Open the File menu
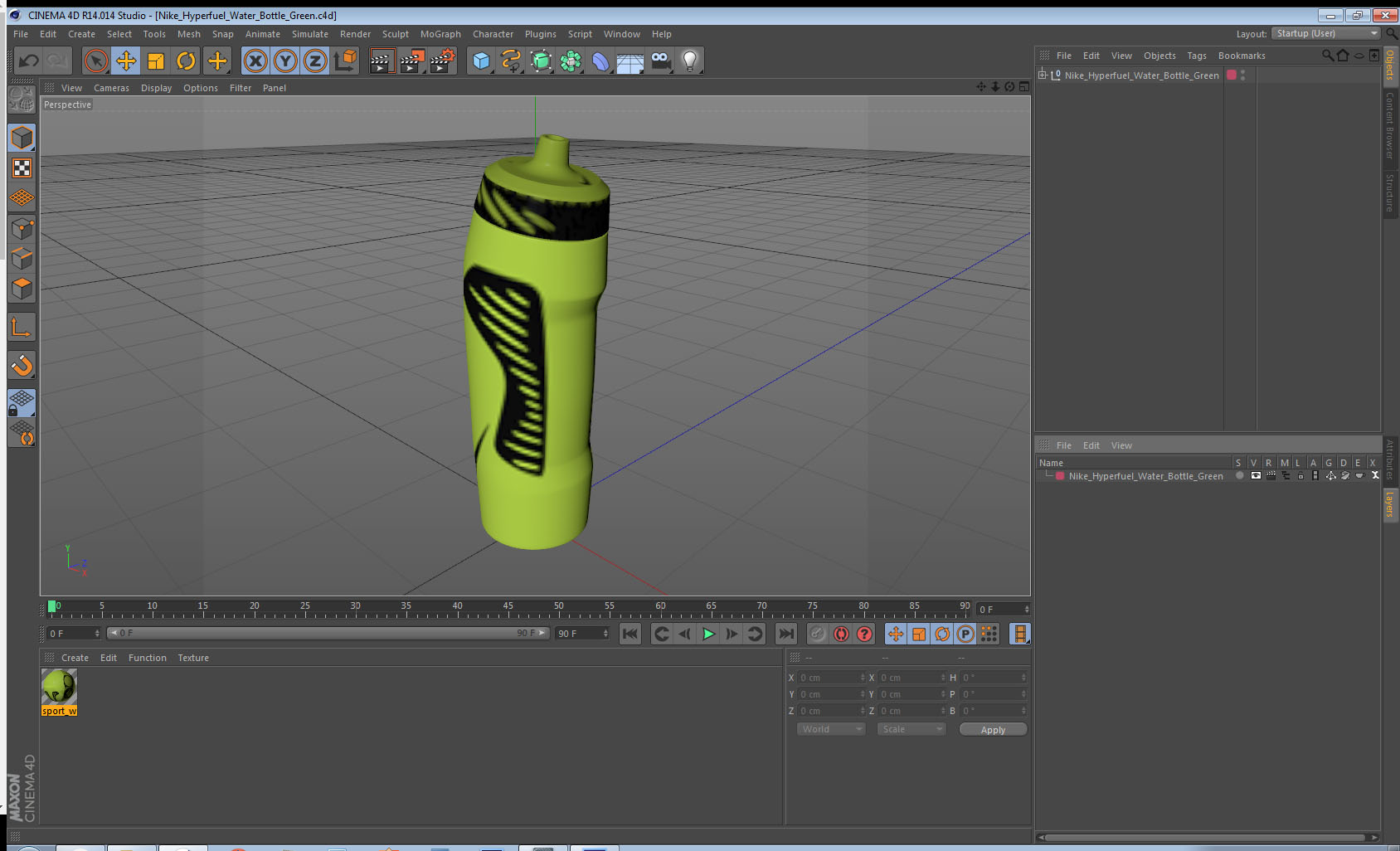 point(21,34)
